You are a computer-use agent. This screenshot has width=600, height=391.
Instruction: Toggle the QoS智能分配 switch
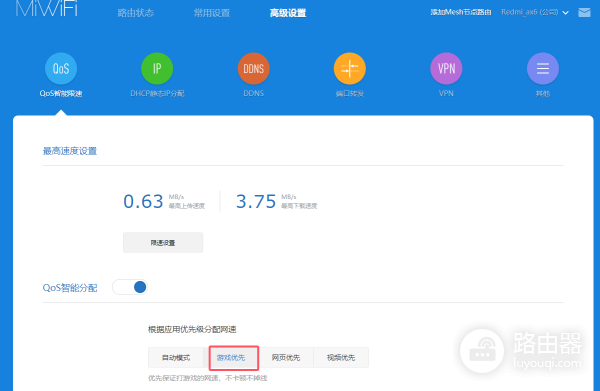(130, 287)
